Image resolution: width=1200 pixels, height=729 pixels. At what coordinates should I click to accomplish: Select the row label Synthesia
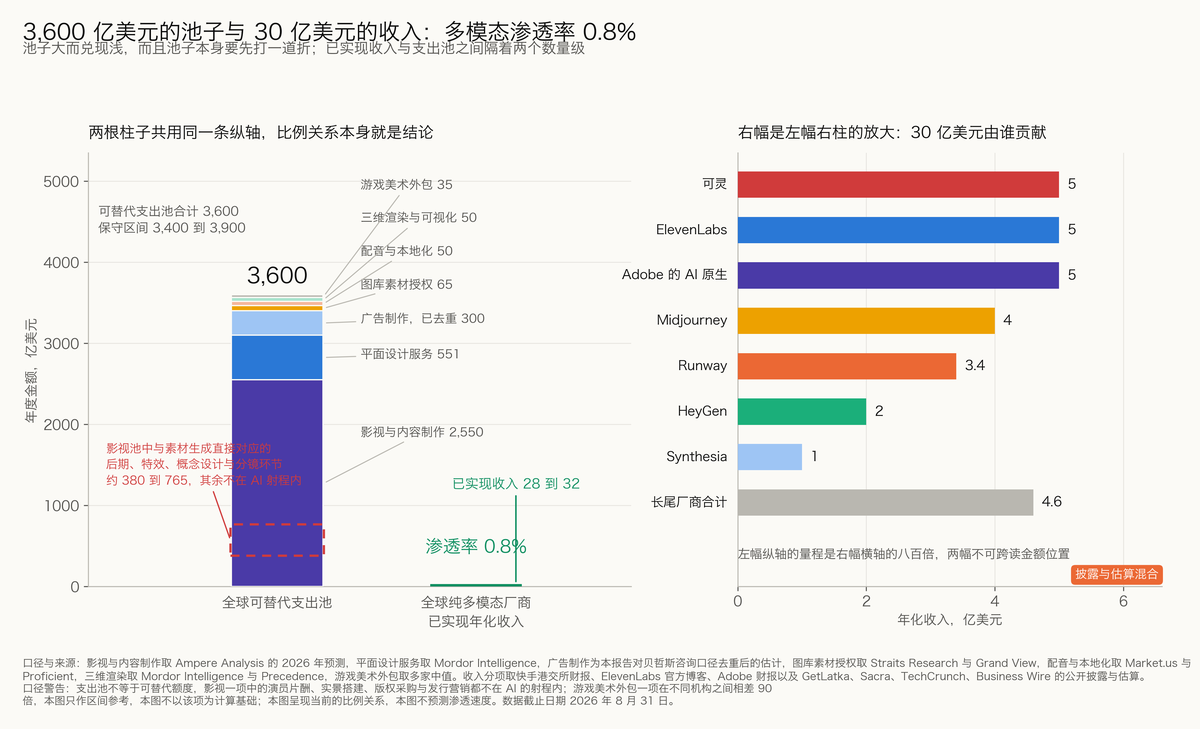[697, 457]
